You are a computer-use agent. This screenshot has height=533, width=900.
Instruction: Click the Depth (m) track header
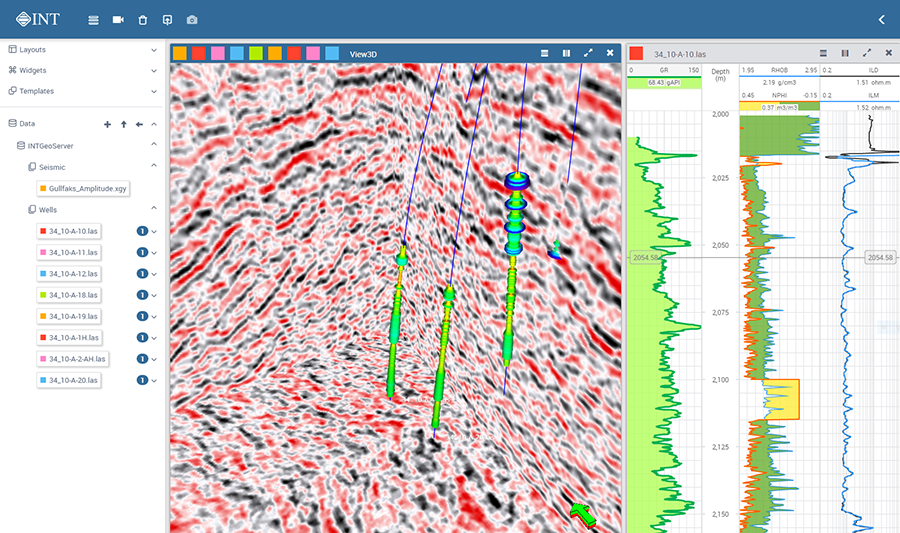(x=720, y=75)
